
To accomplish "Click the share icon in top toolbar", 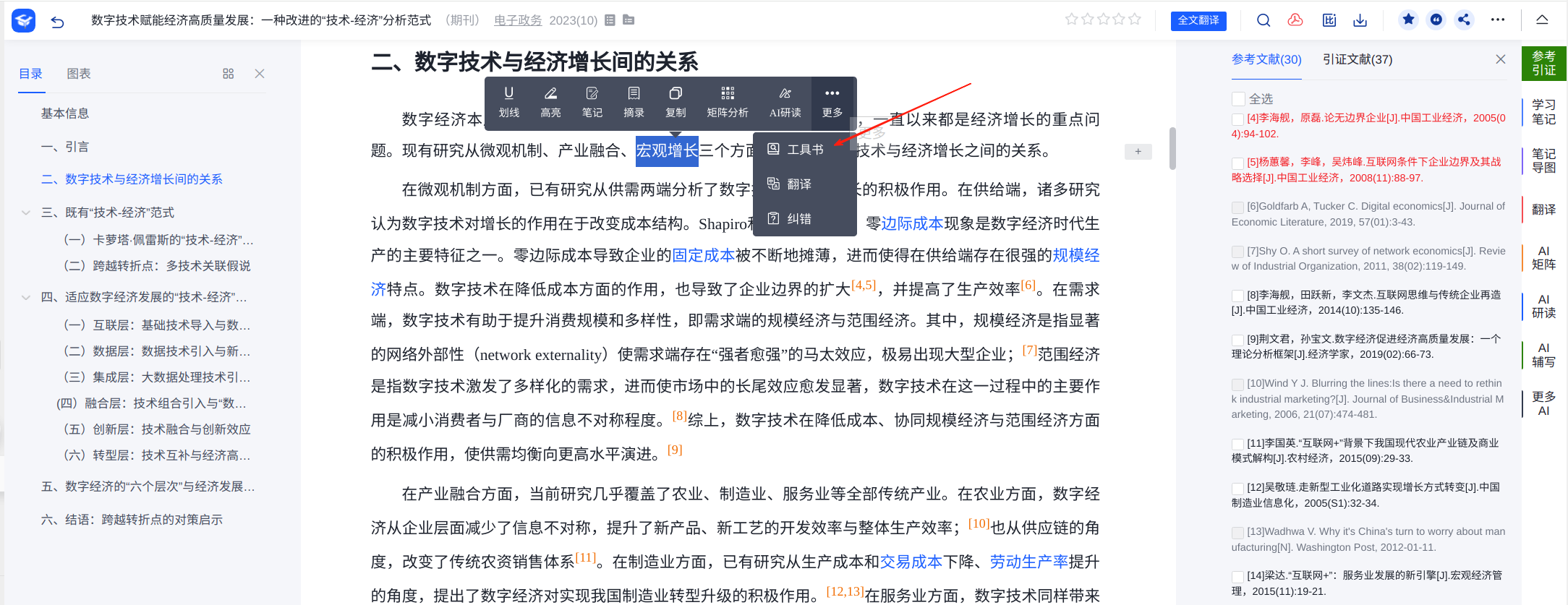I will [1464, 20].
